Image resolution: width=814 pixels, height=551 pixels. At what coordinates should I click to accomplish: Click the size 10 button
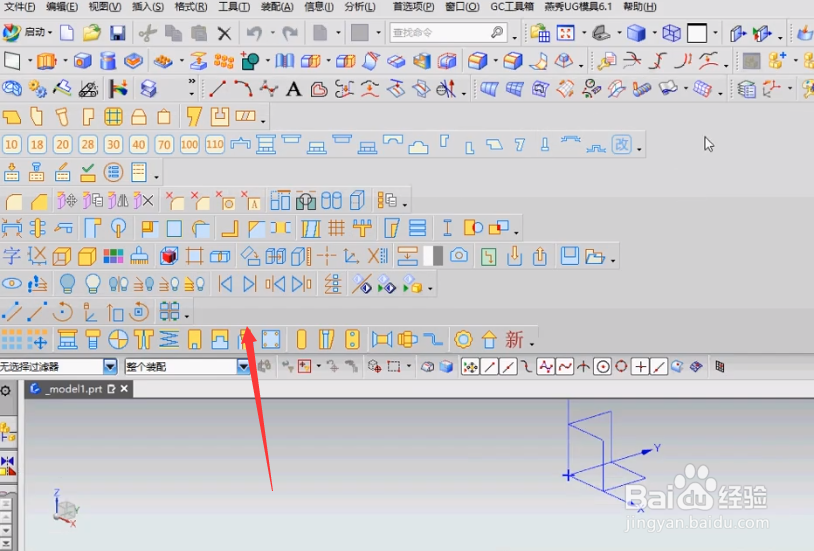coord(11,144)
